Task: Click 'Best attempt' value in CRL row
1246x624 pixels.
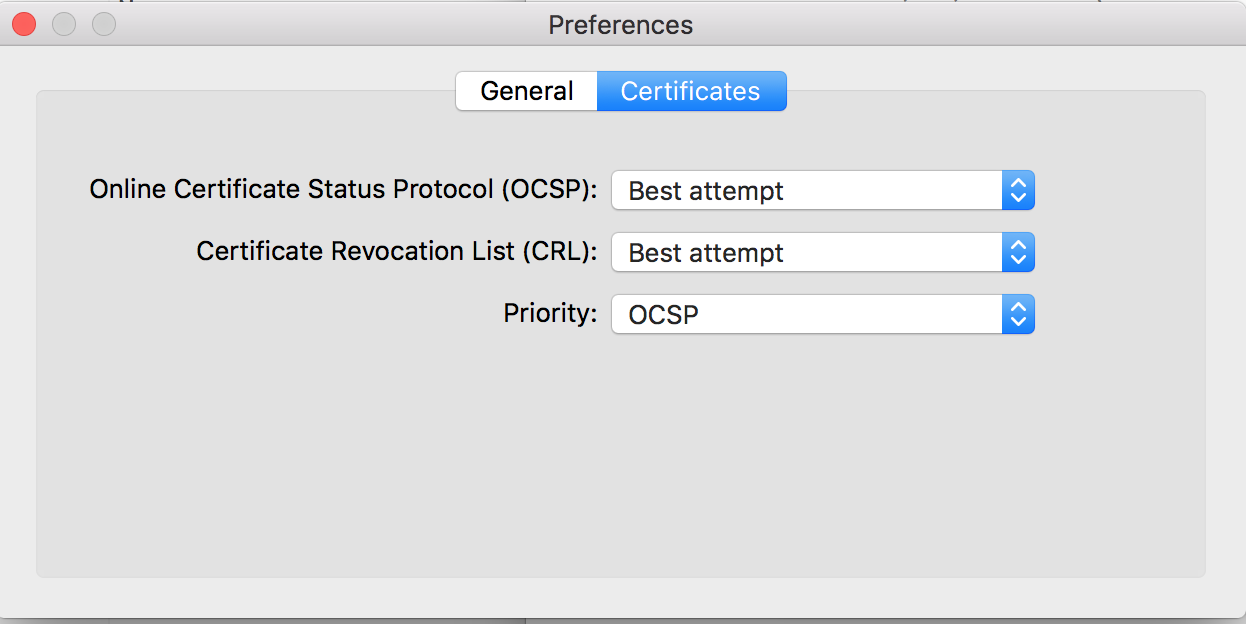Action: click(706, 253)
